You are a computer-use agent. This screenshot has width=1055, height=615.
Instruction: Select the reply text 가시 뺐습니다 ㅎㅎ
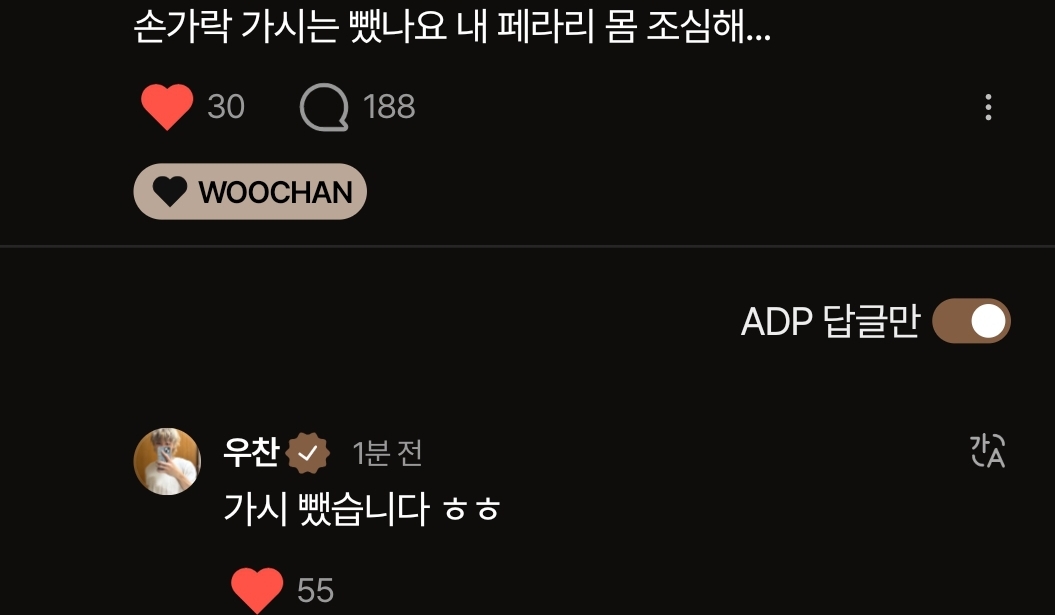coord(361,509)
